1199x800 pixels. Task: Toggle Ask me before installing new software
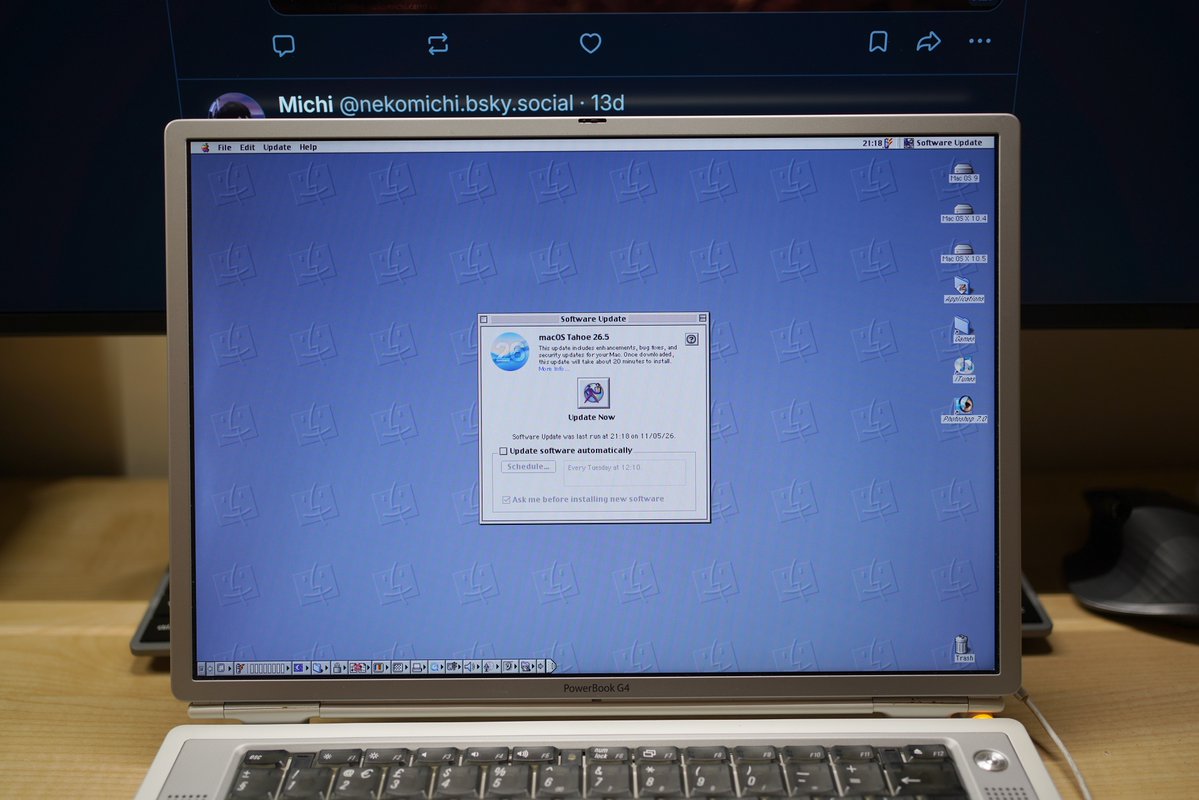[x=506, y=499]
